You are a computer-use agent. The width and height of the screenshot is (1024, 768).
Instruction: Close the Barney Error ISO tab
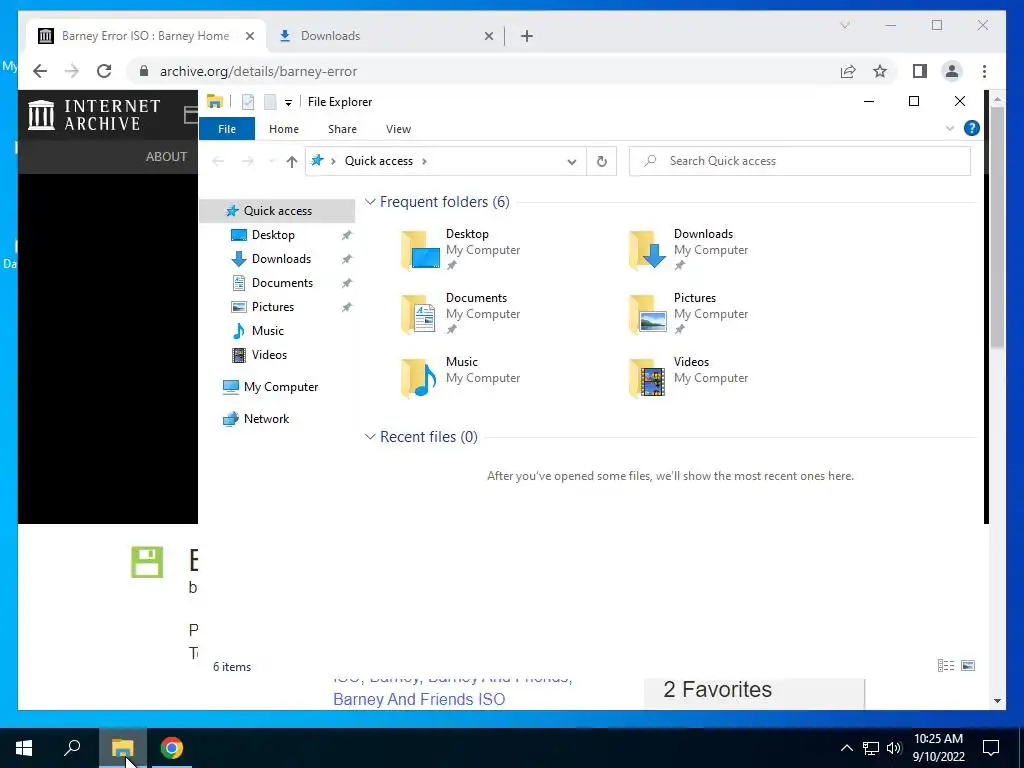249,37
